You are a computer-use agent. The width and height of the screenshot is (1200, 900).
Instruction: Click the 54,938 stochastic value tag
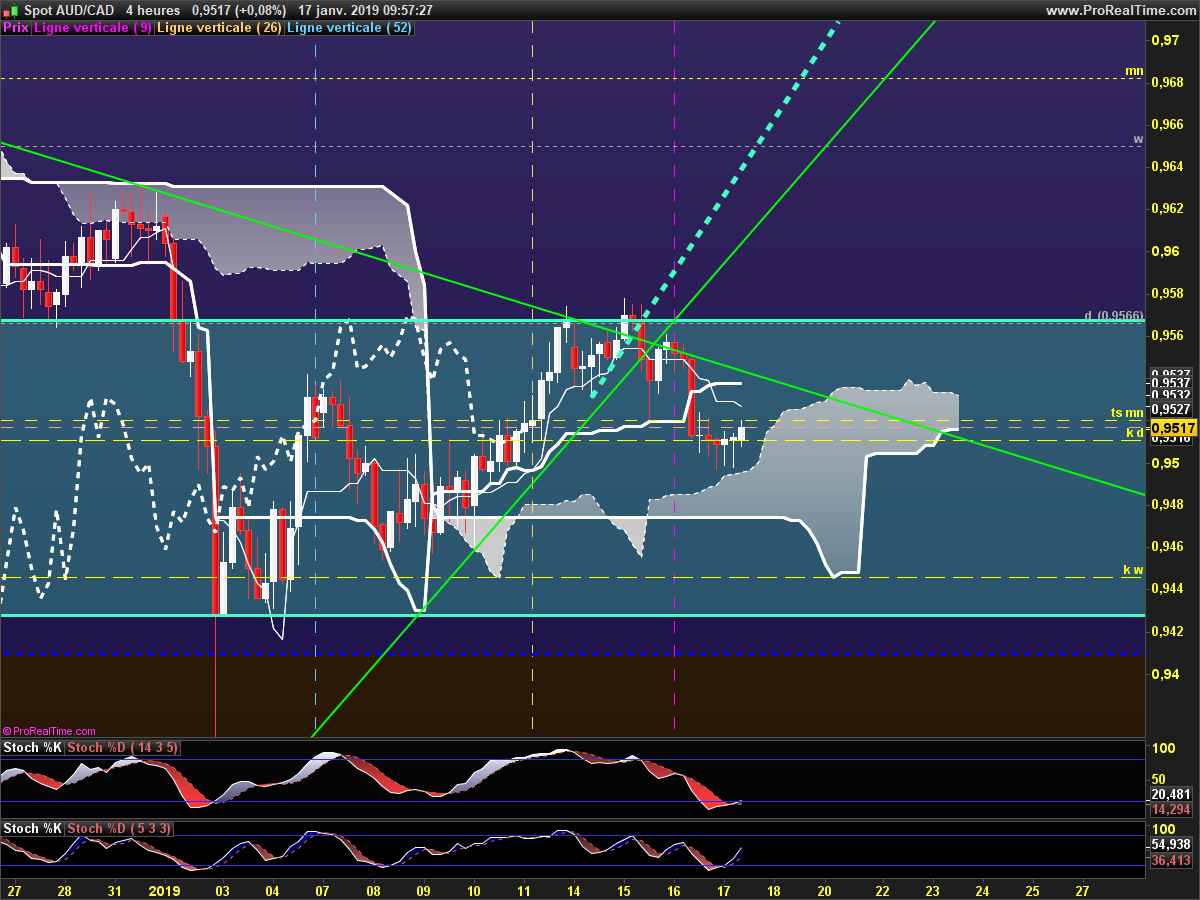coord(1171,844)
